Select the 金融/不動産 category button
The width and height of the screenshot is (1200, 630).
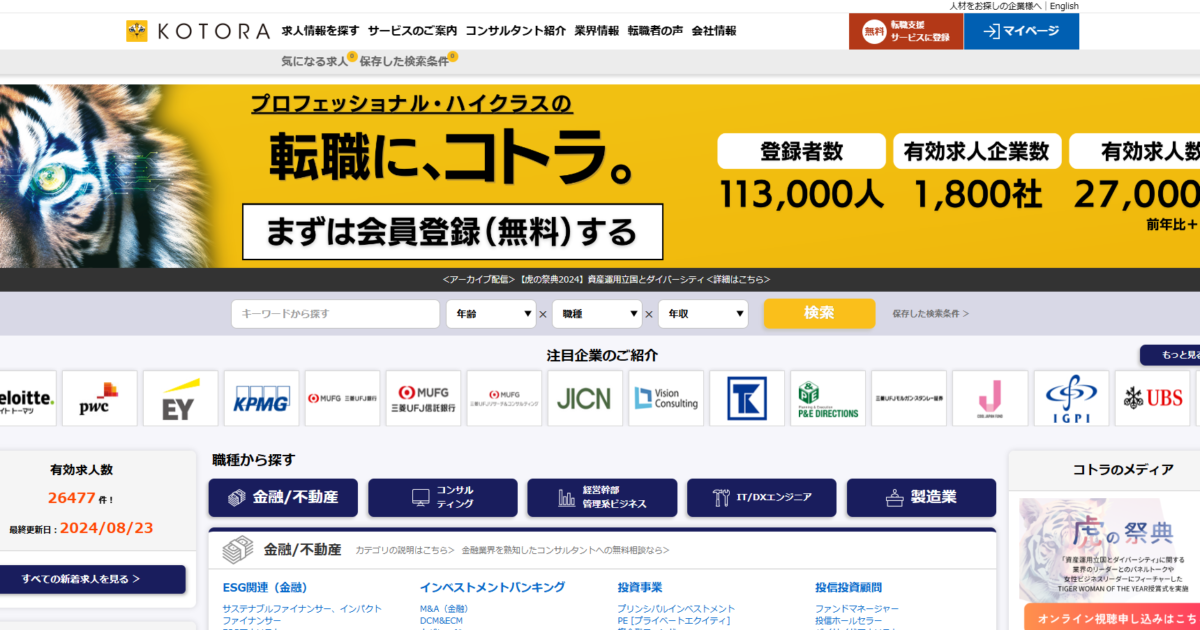tap(283, 497)
